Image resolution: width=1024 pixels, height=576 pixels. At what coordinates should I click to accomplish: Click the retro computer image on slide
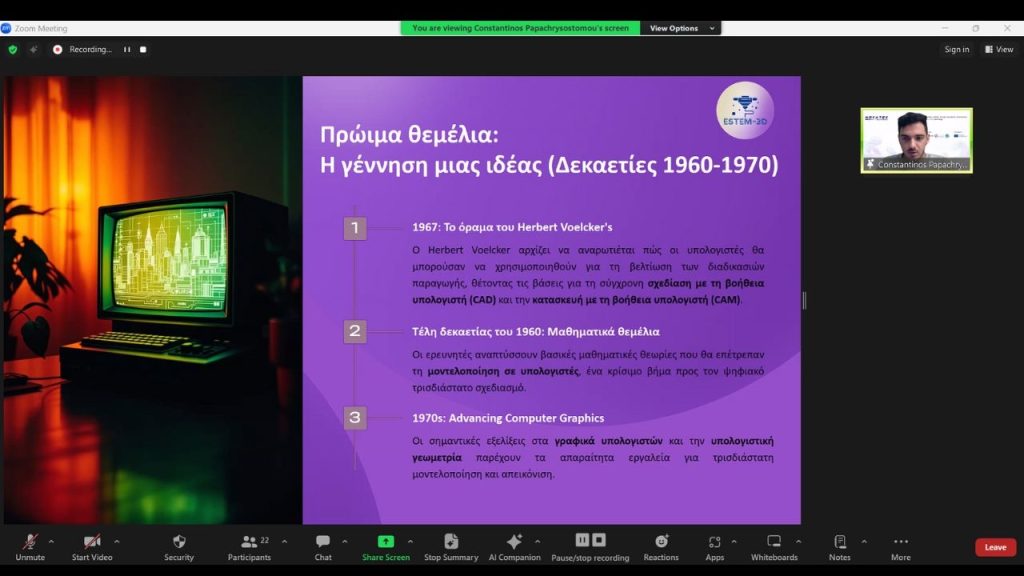click(x=153, y=300)
